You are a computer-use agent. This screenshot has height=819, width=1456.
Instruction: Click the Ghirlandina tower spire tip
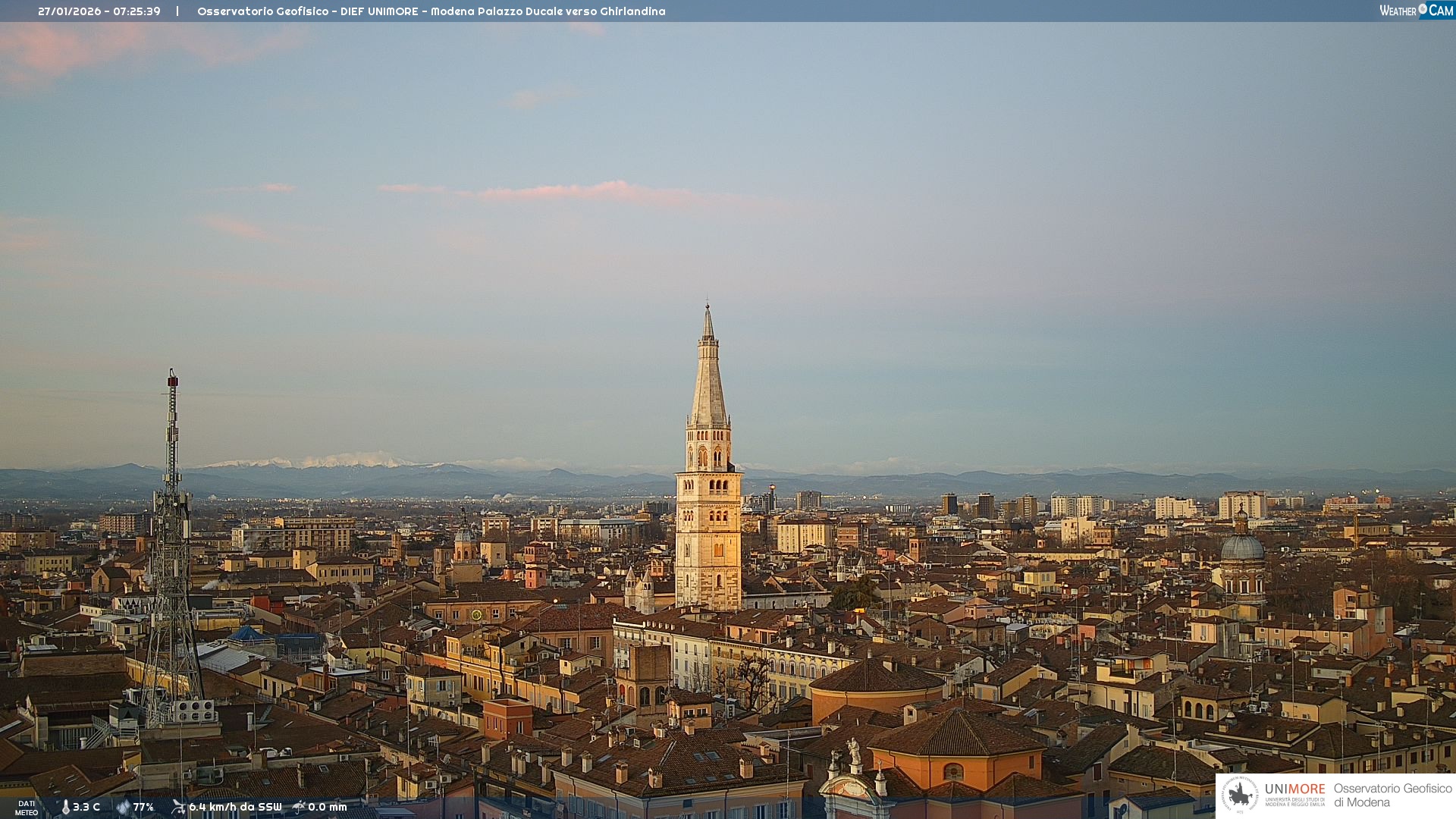[708, 306]
